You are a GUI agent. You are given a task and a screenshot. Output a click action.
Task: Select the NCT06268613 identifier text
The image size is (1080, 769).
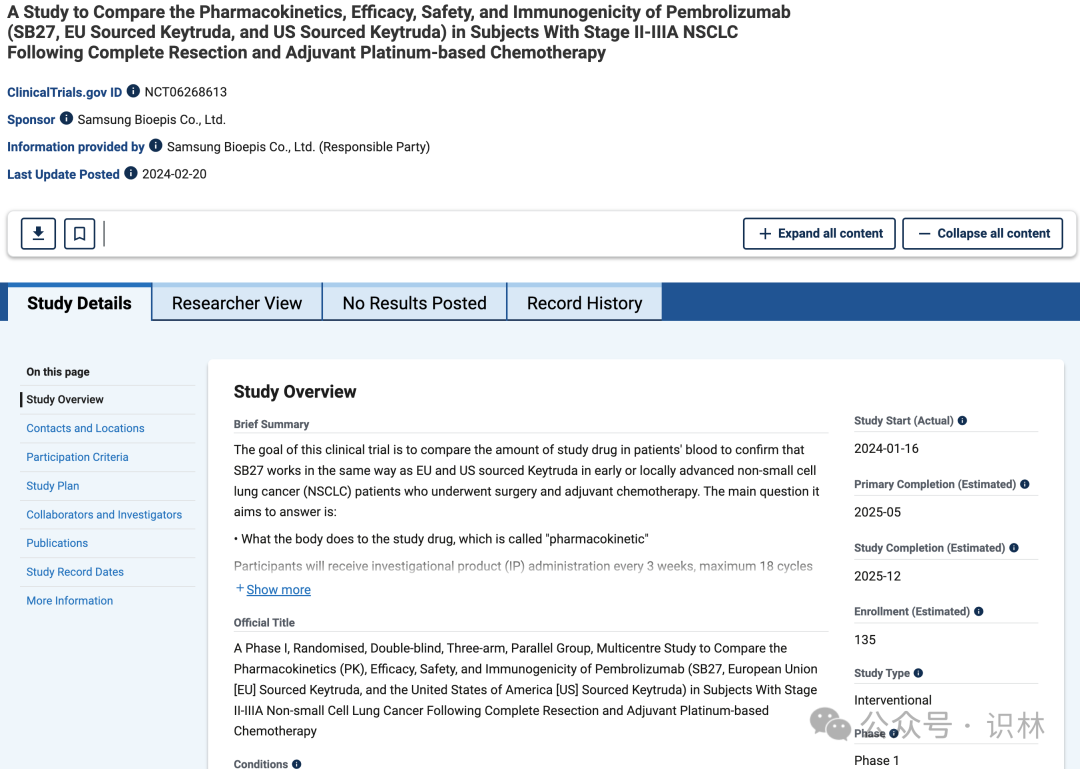click(x=185, y=92)
